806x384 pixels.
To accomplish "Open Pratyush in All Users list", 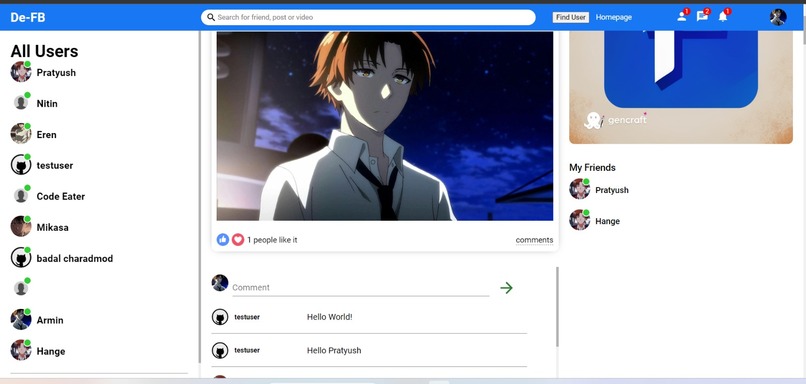I will [x=56, y=72].
